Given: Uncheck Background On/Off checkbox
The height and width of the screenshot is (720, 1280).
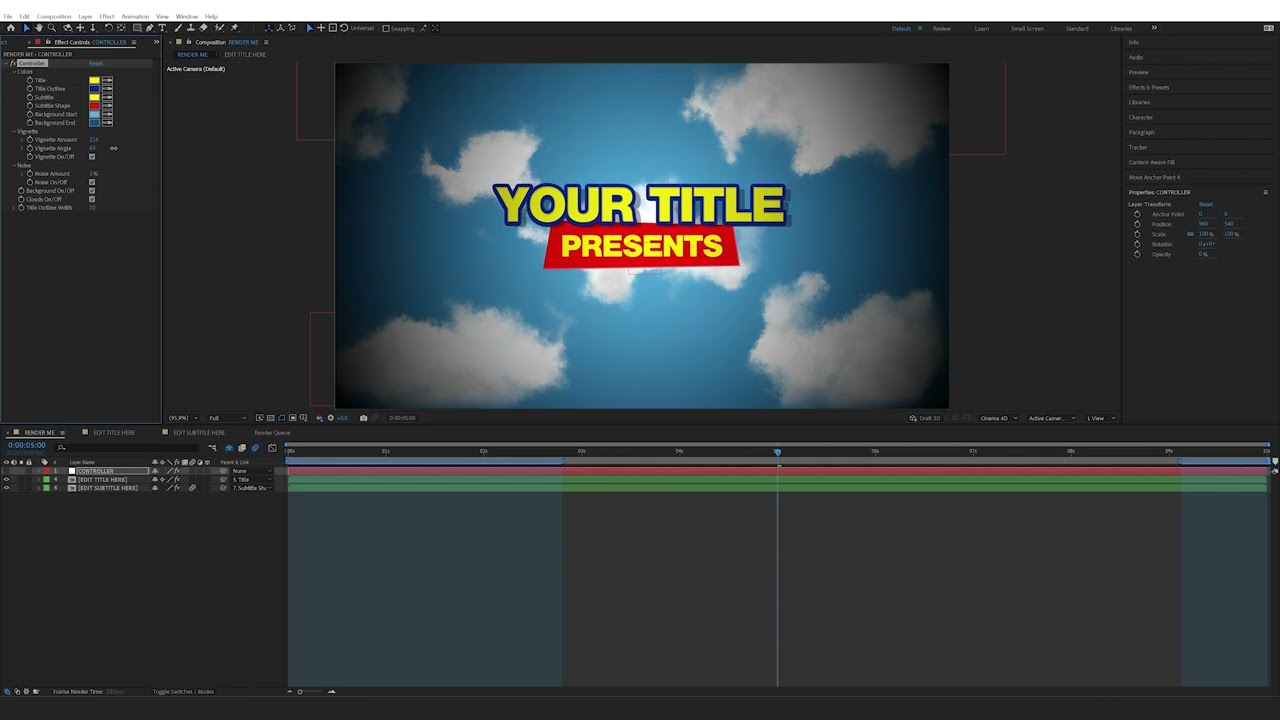Looking at the screenshot, I should click(92, 191).
